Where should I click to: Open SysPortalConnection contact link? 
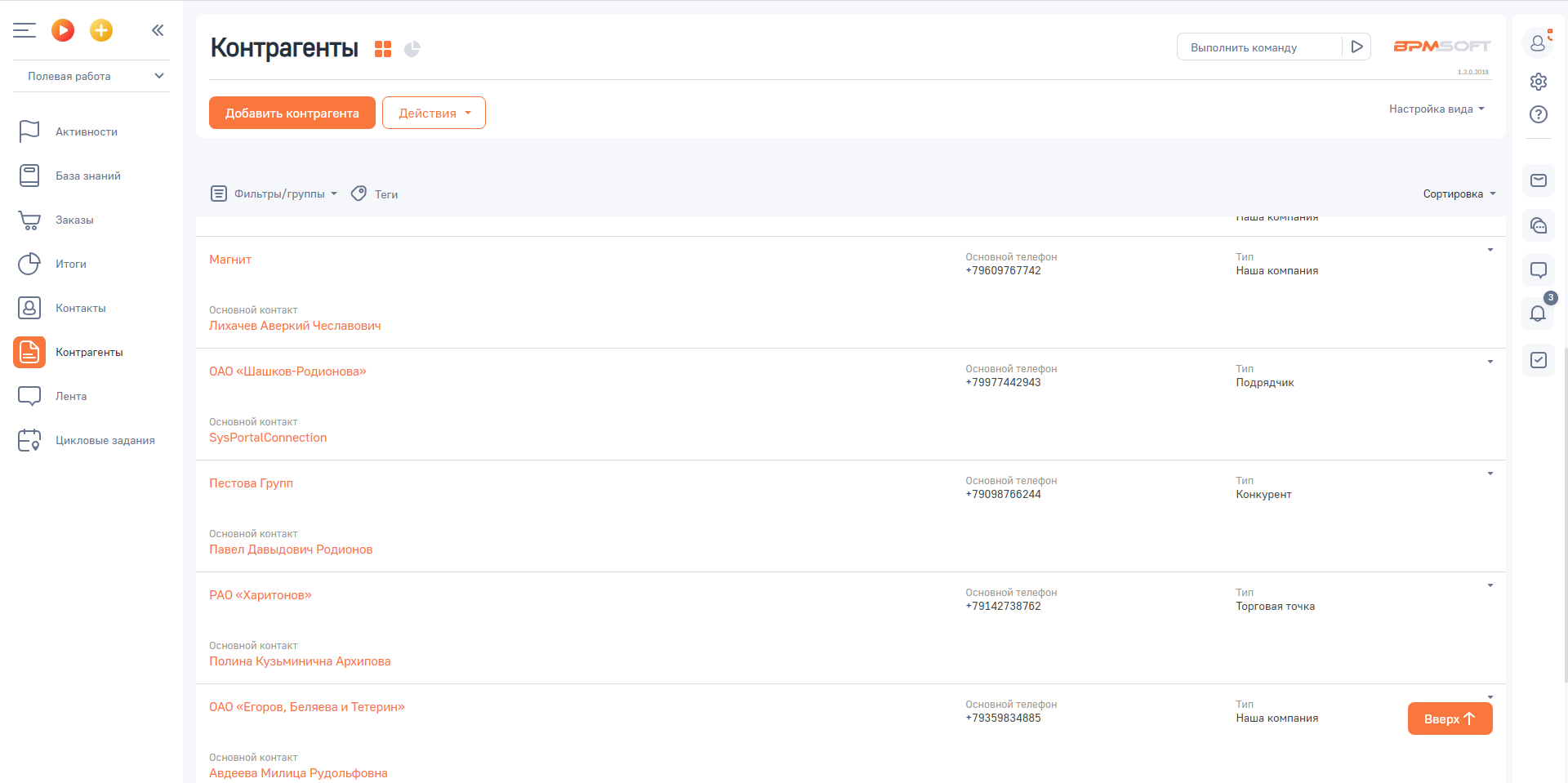coord(268,438)
